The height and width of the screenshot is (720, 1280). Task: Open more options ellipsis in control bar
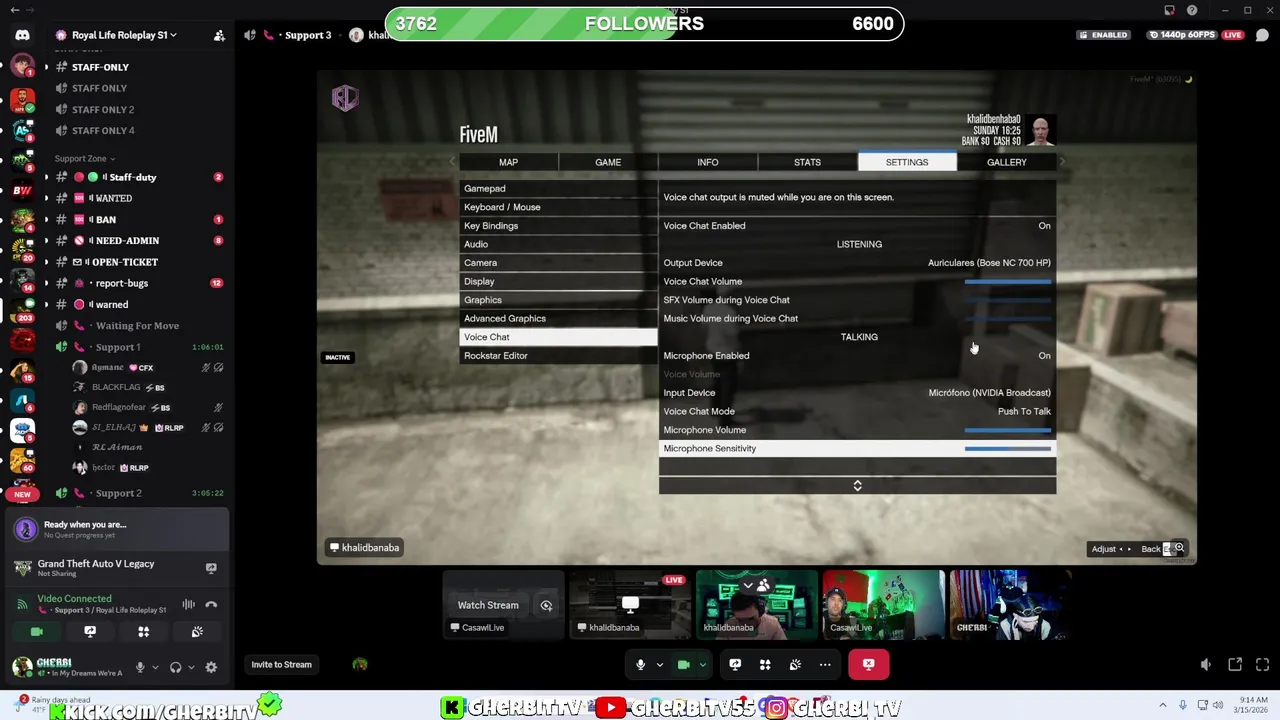pyautogui.click(x=825, y=664)
